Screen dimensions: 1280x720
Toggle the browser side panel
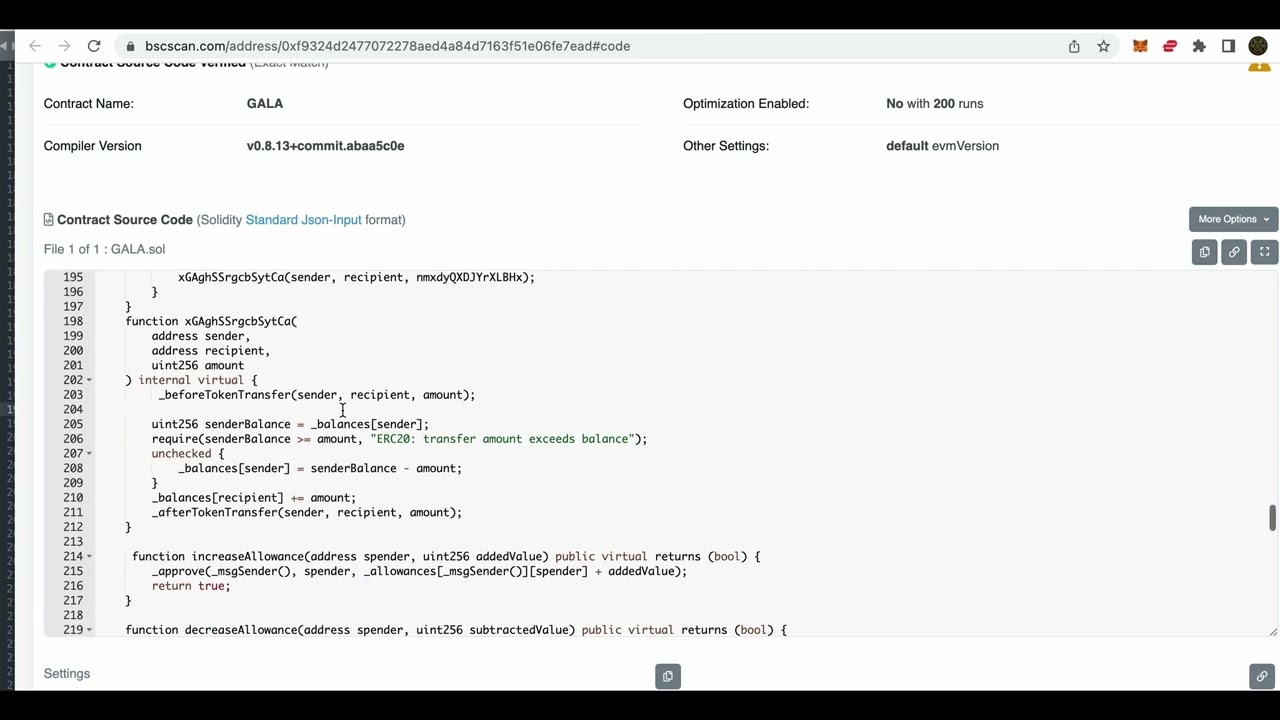(x=1229, y=46)
